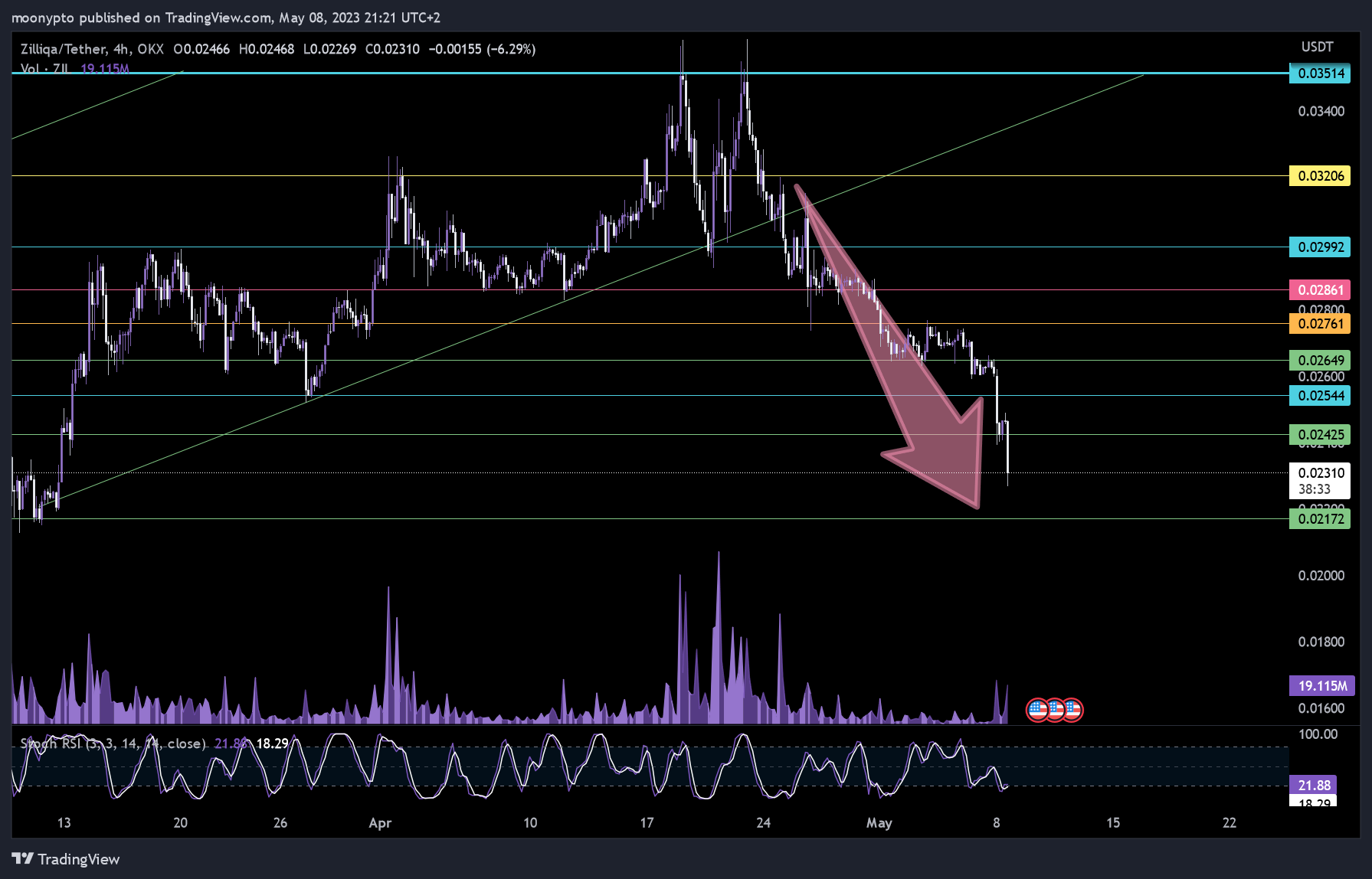The height and width of the screenshot is (879, 1372).
Task: Click the 0.01800 price scale tick
Action: (1321, 642)
